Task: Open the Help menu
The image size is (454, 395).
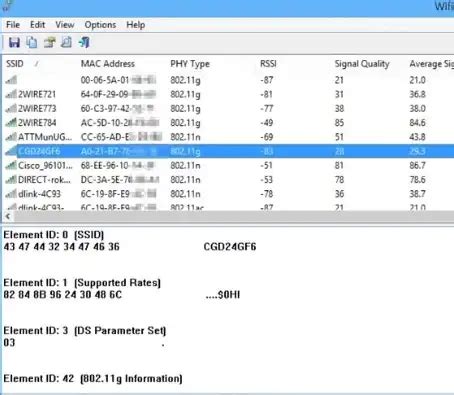Action: (136, 25)
